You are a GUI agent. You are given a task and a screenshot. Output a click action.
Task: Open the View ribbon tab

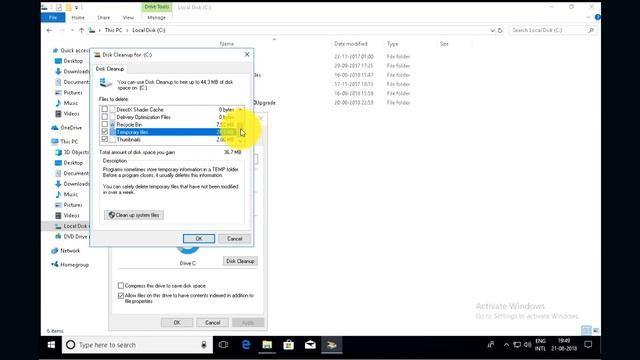(x=128, y=18)
